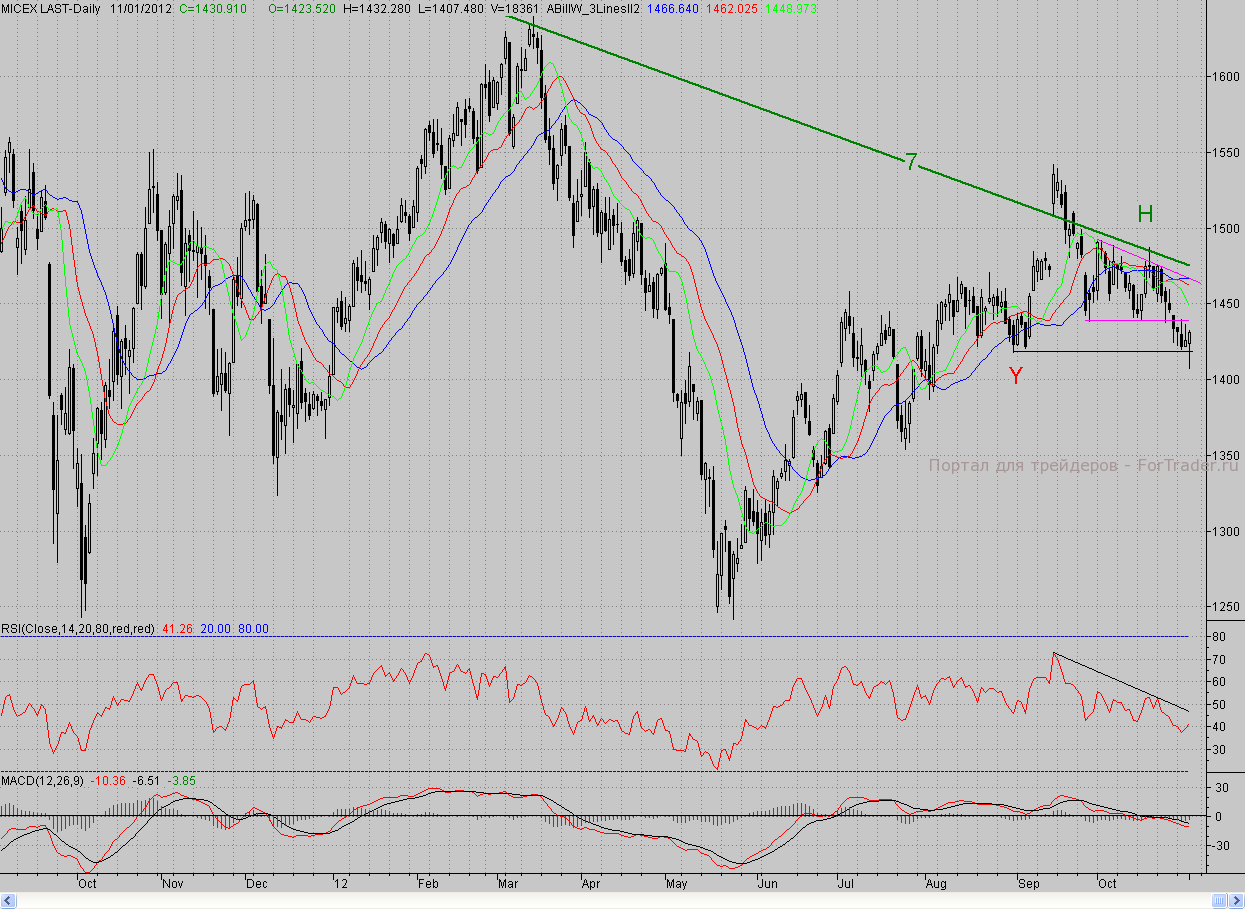Click the red 1462.025 indicator value
Image resolution: width=1245 pixels, height=909 pixels.
[732, 8]
